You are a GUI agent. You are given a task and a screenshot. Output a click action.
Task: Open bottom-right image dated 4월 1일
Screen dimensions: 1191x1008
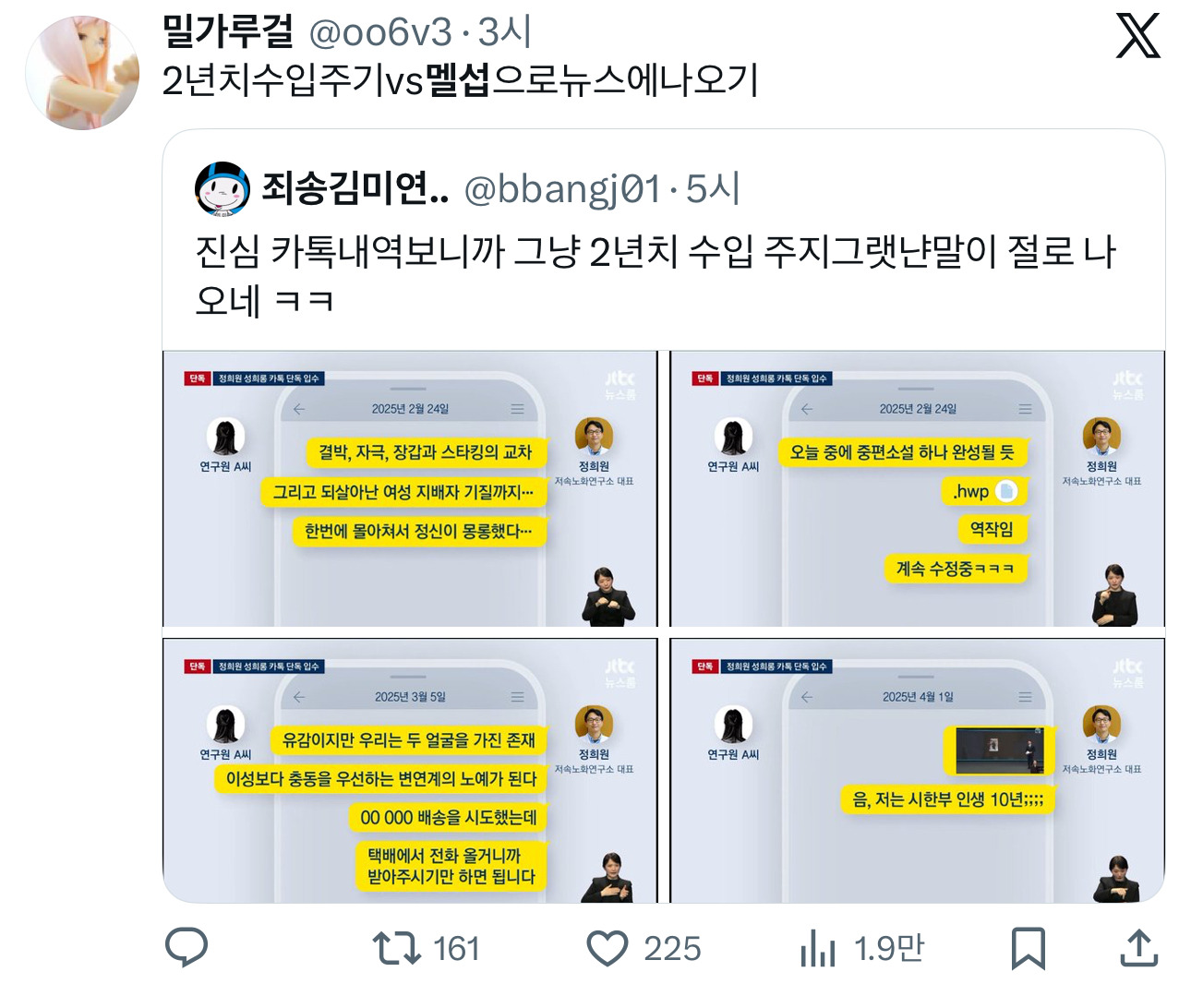[x=917, y=771]
